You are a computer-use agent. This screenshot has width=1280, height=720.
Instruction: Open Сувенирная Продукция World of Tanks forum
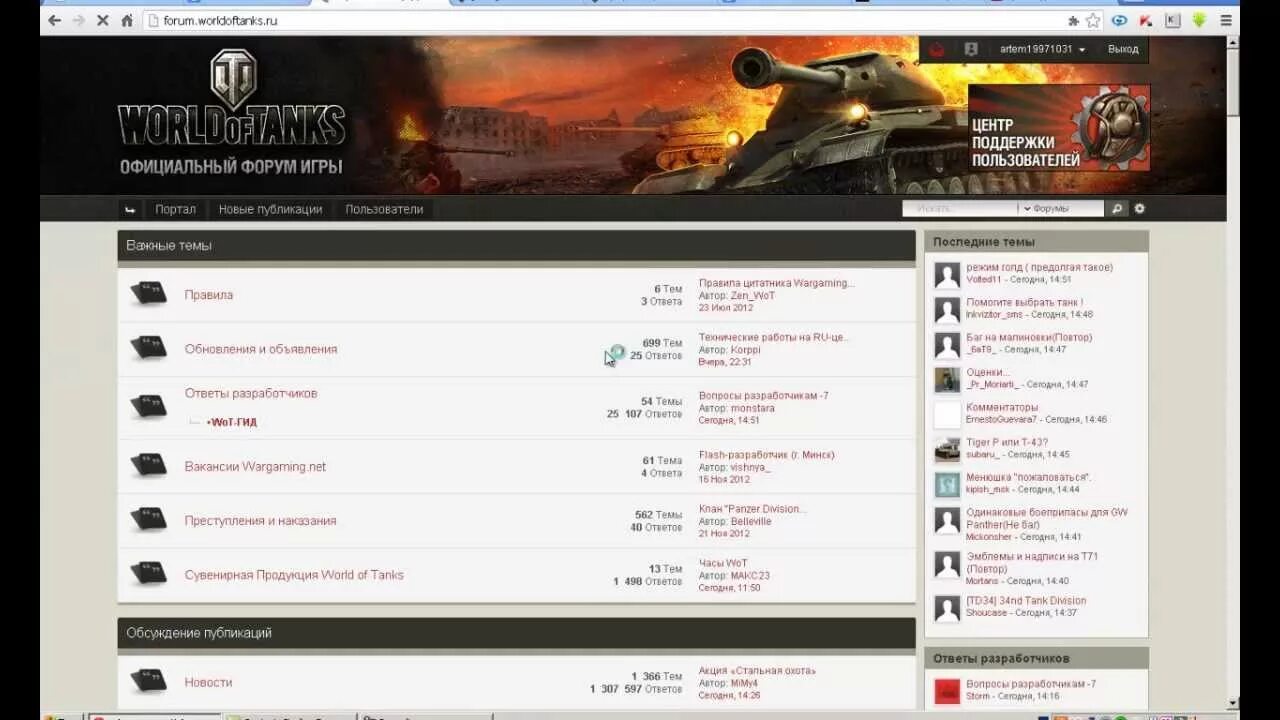294,574
